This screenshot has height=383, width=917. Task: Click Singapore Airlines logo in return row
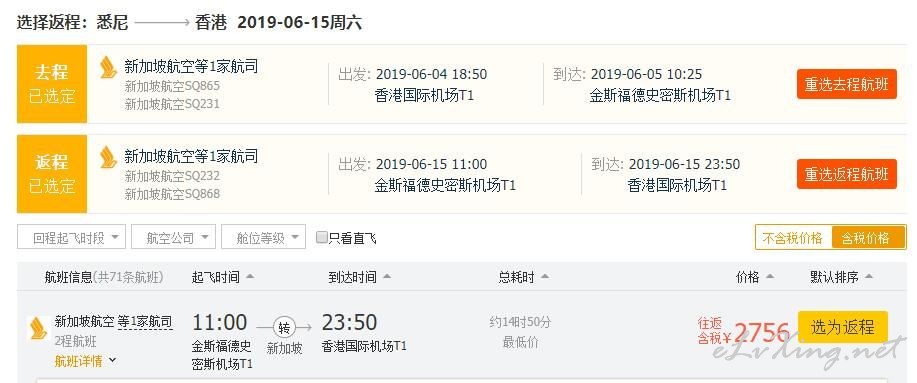tap(109, 157)
